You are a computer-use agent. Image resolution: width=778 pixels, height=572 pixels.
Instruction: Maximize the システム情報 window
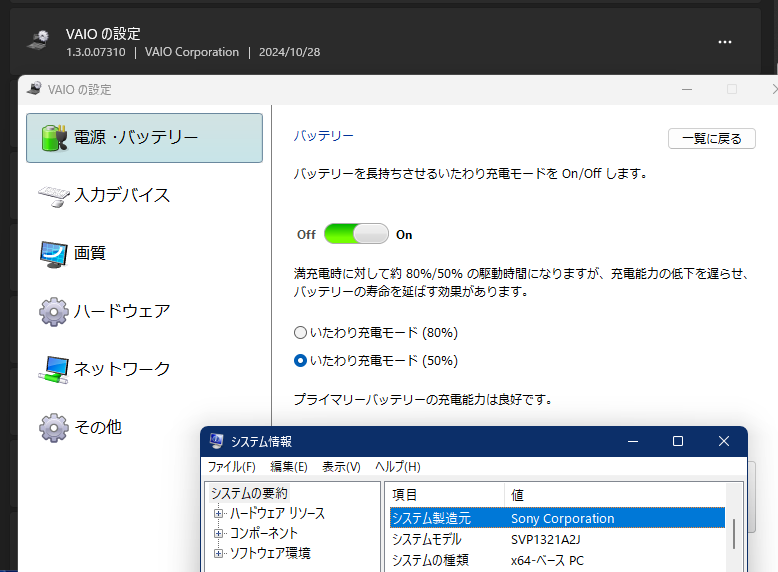[678, 441]
